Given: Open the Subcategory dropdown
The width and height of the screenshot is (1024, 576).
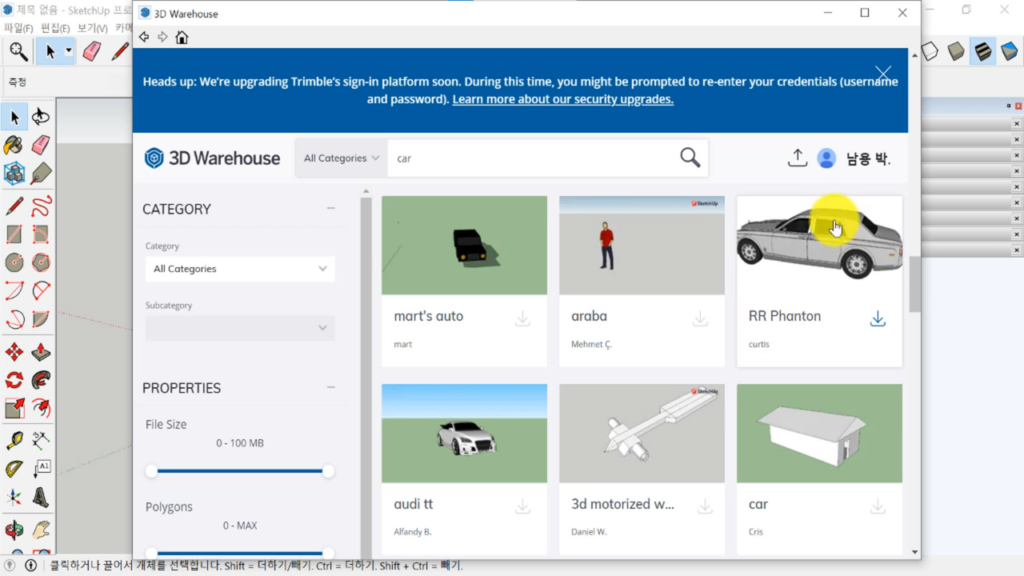Looking at the screenshot, I should pos(240,328).
